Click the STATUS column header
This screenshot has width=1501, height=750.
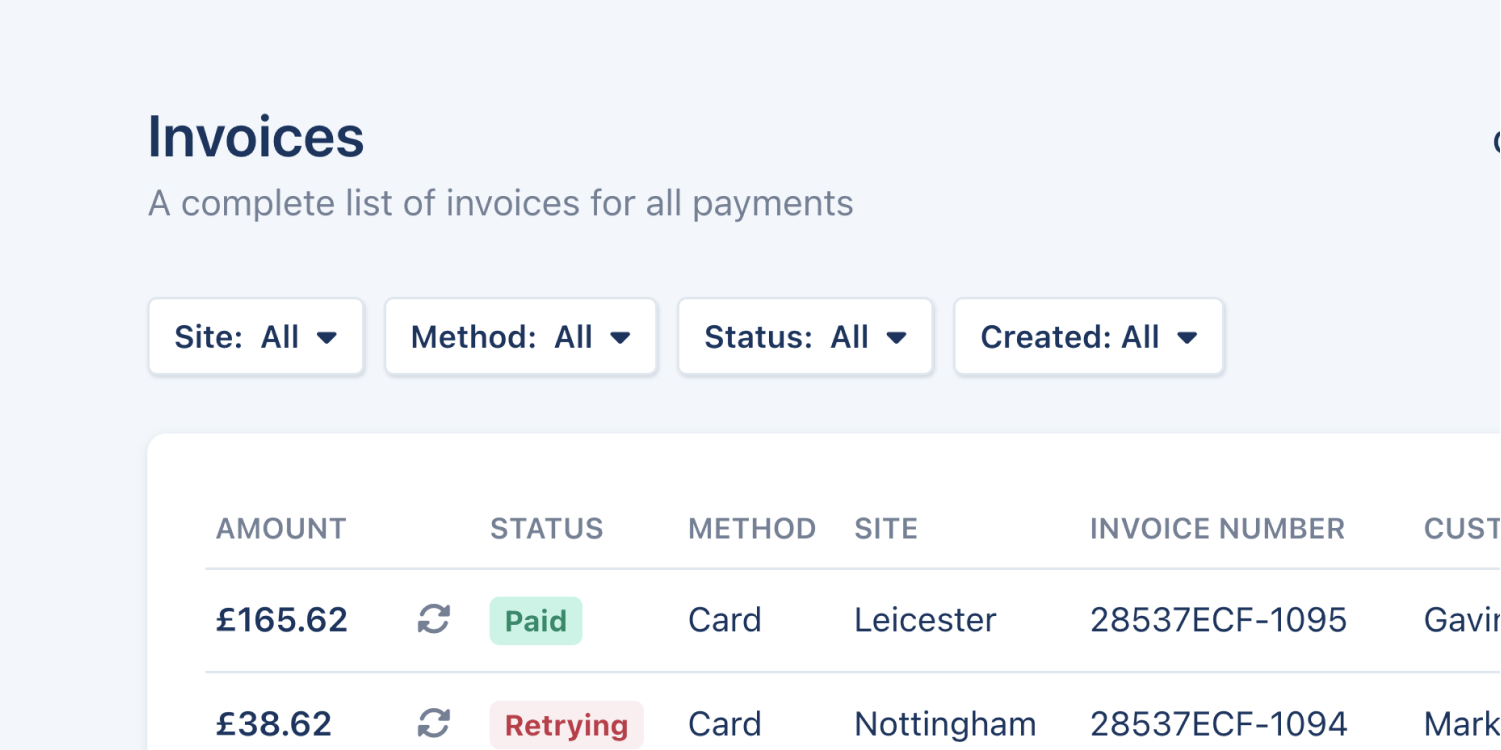[x=547, y=528]
